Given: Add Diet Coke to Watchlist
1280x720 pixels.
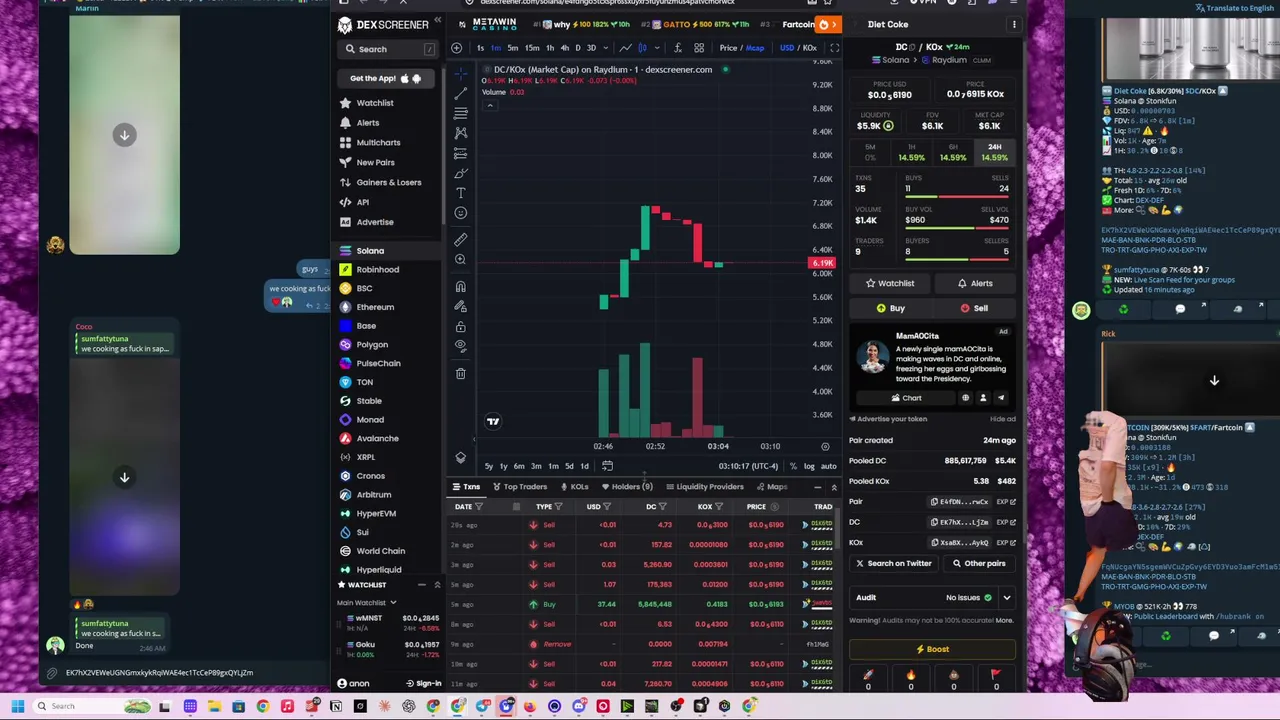Looking at the screenshot, I should coord(889,283).
